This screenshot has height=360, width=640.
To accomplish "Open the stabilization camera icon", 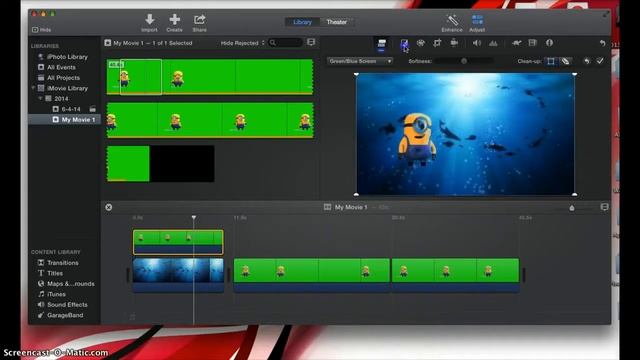I will (x=454, y=43).
